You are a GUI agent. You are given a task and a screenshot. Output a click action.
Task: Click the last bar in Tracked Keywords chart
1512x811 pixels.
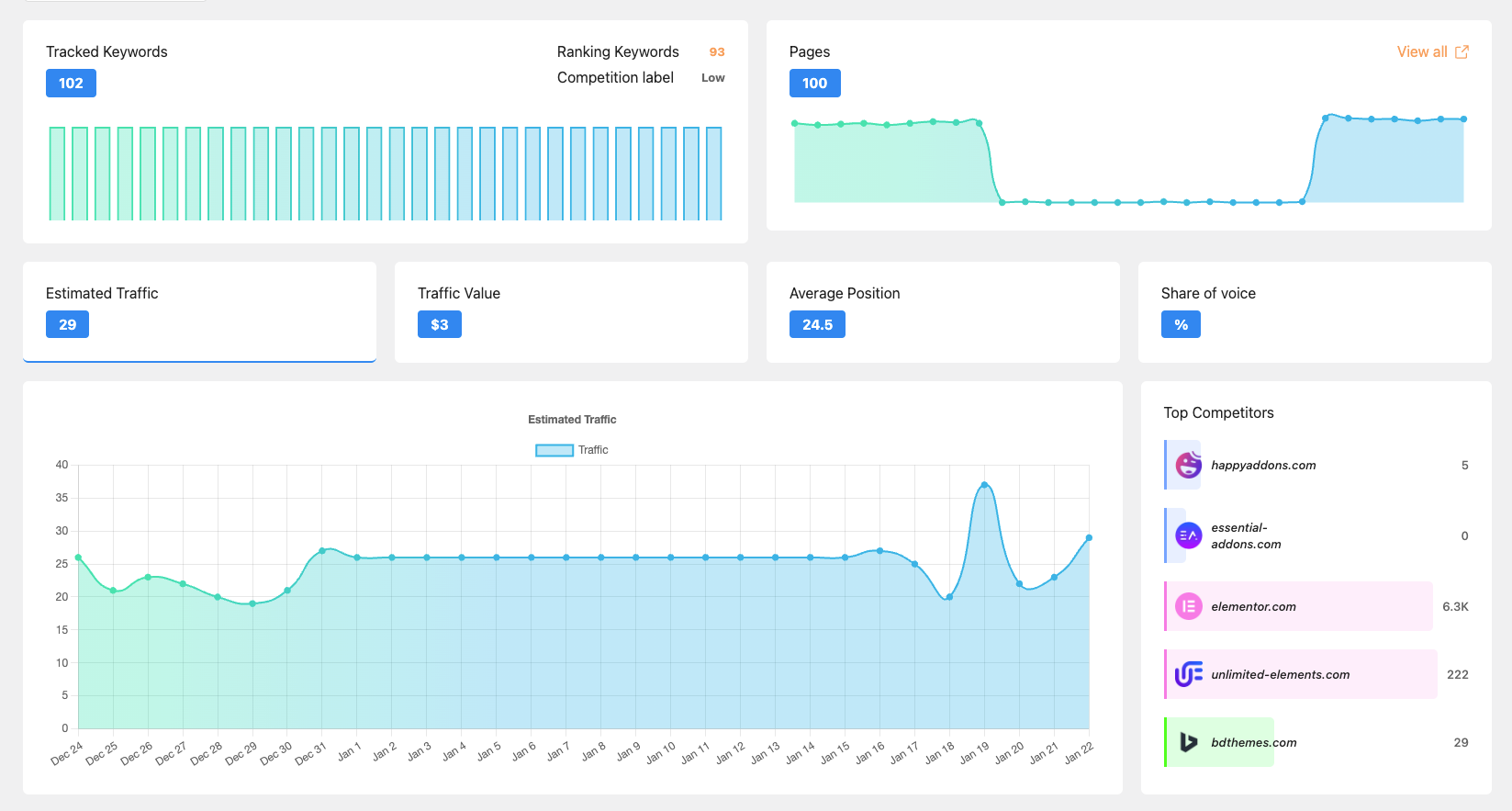click(713, 174)
